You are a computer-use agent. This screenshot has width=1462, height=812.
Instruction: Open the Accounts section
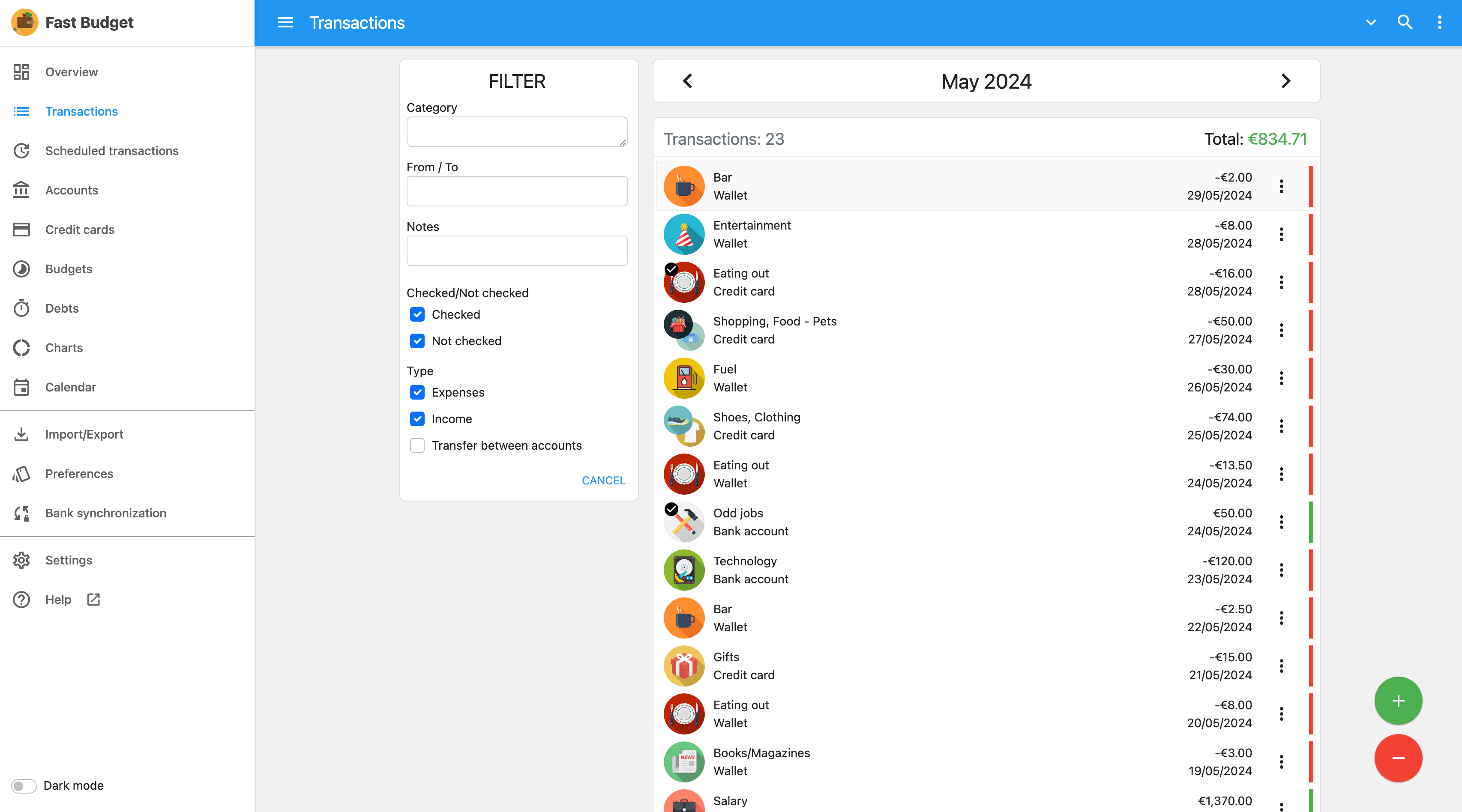click(x=71, y=189)
